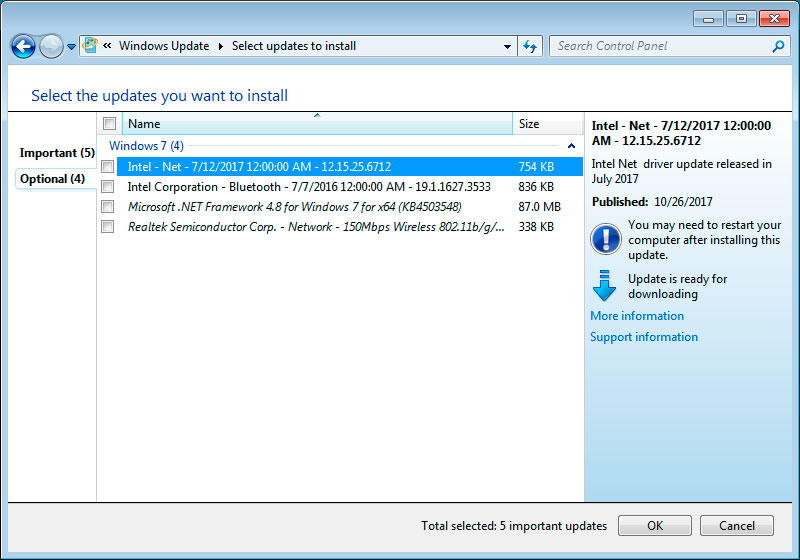Screen dimensions: 800x560
Task: Check the Intel Corporation Bluetooth update checkbox
Action: coord(108,187)
